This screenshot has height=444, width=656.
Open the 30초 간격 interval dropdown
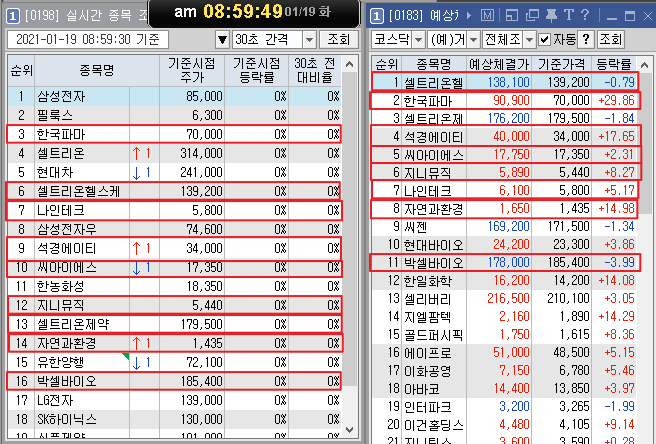click(x=309, y=40)
